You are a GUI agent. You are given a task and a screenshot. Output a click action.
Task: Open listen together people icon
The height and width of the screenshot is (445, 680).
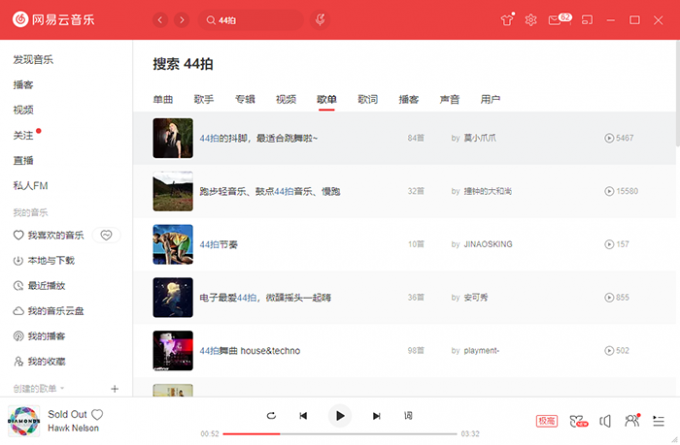coord(632,420)
